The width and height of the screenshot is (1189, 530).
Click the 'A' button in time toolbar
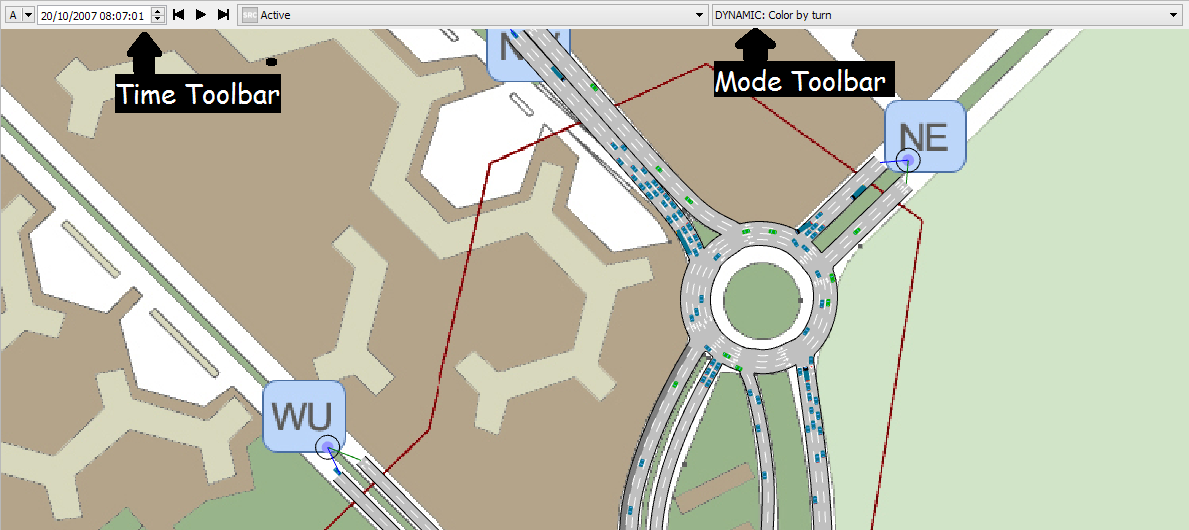click(x=12, y=15)
